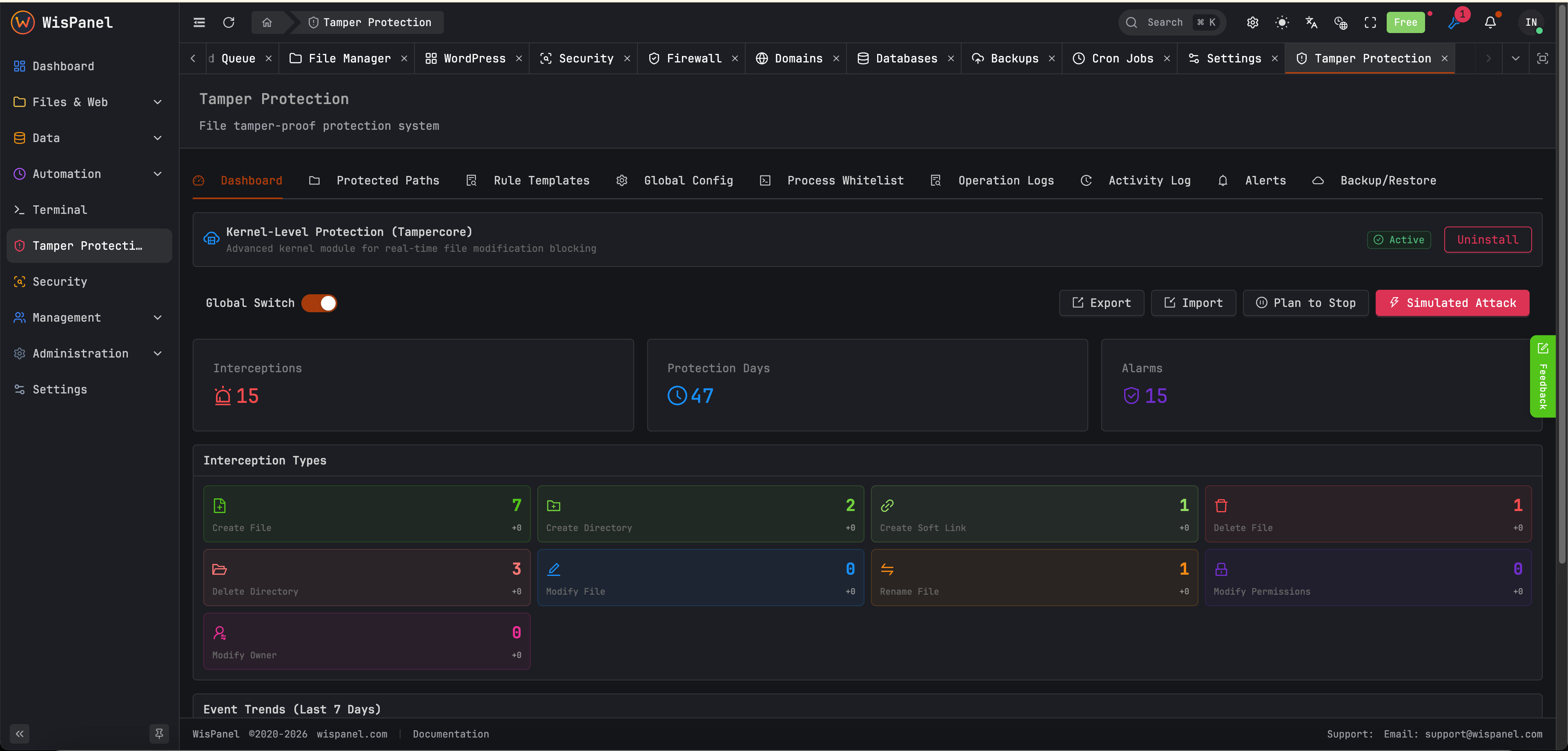1568x751 pixels.
Task: Expand the Data sidebar group
Action: tap(89, 138)
